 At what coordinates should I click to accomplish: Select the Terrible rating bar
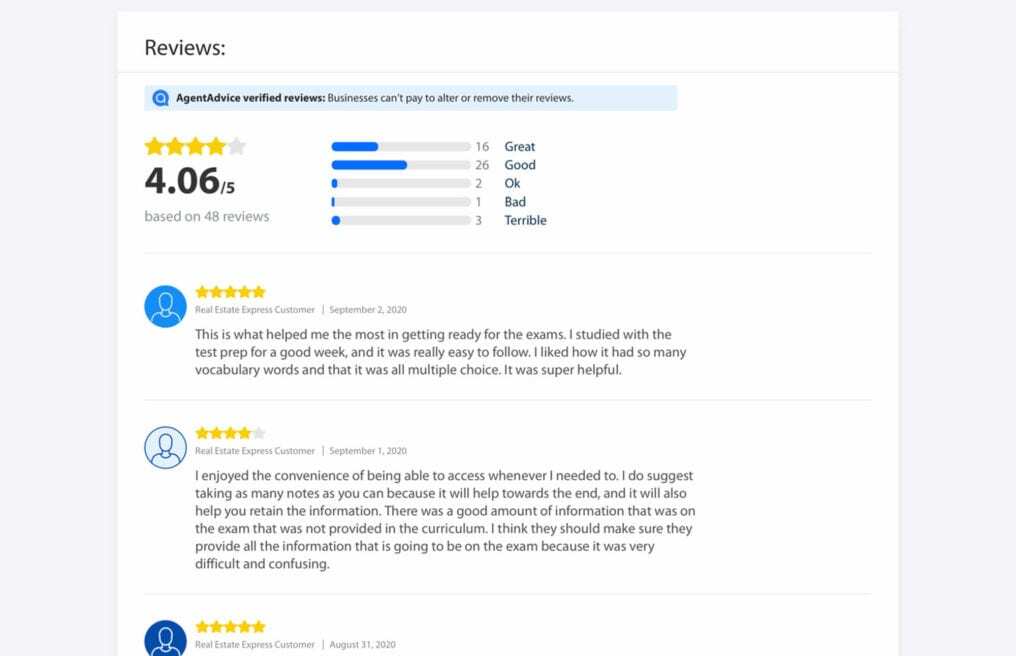[x=400, y=221]
